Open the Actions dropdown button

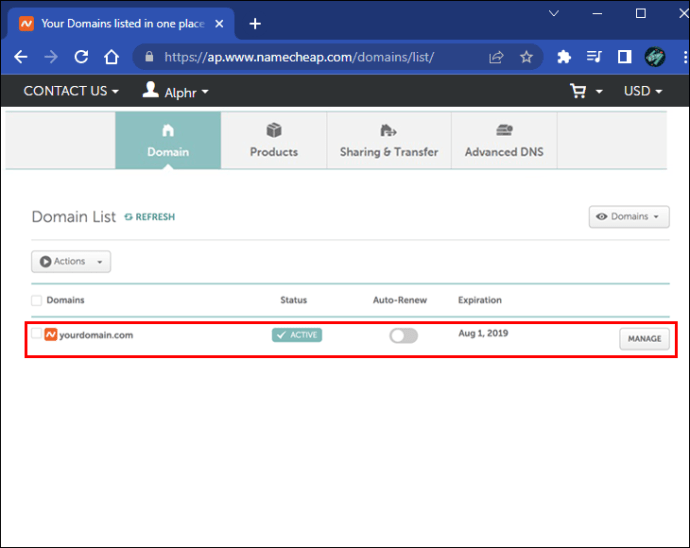(x=71, y=261)
